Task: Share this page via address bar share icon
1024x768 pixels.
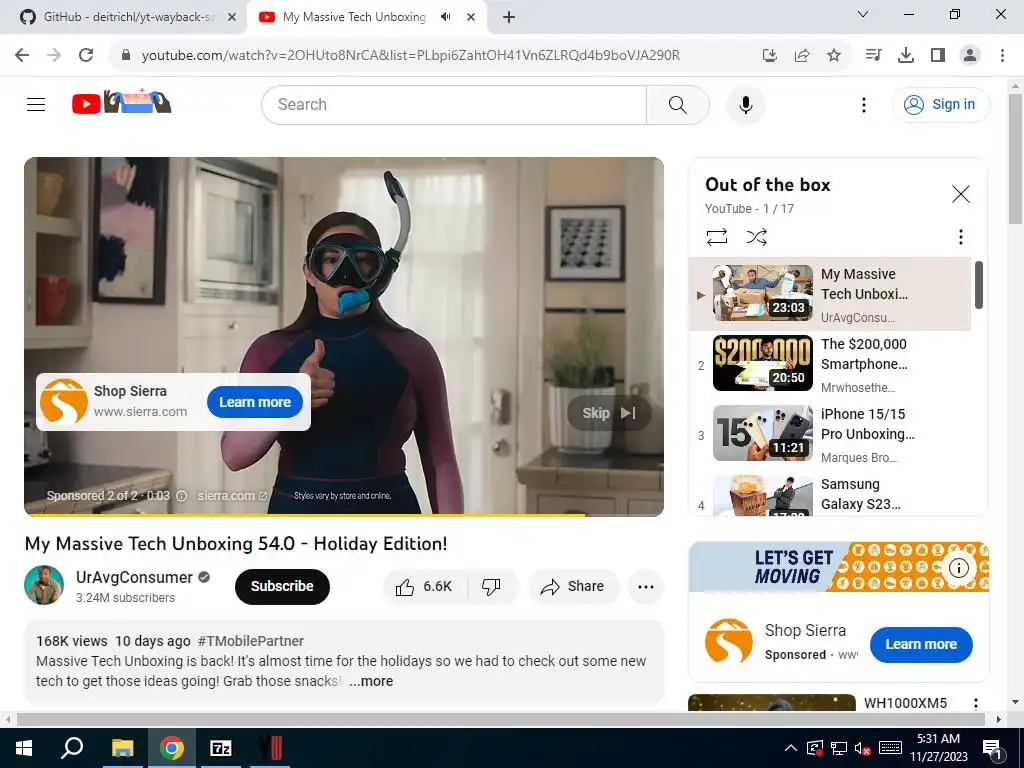Action: point(802,55)
